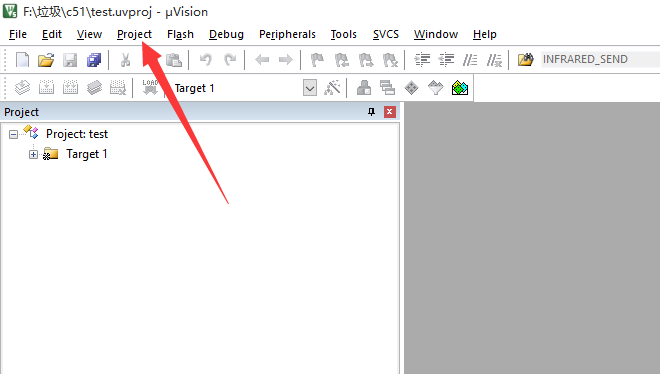The width and height of the screenshot is (660, 374).
Task: Expand the Target 1 tree node
Action: (x=33, y=154)
